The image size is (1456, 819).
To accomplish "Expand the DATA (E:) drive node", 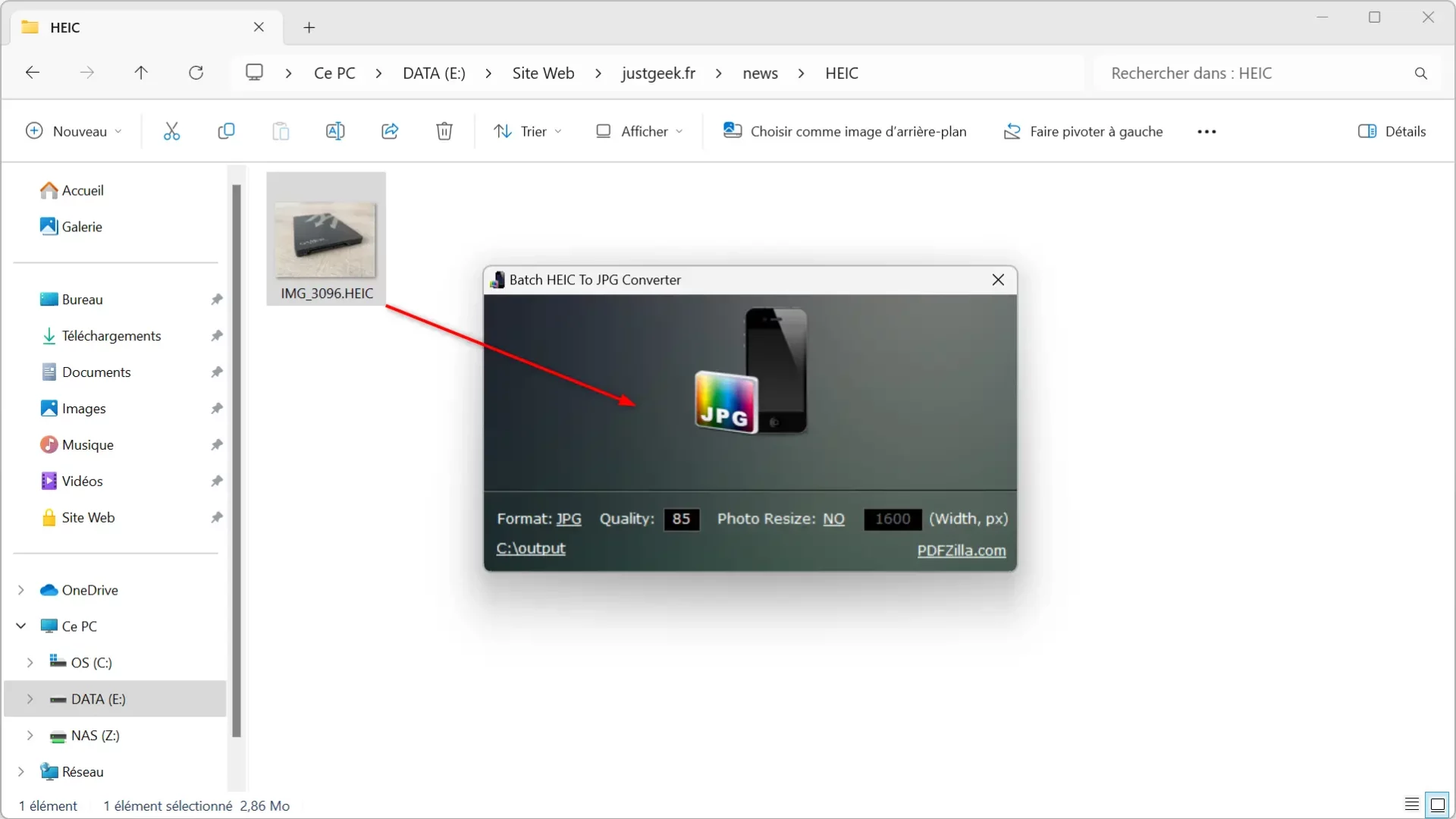I will (30, 699).
